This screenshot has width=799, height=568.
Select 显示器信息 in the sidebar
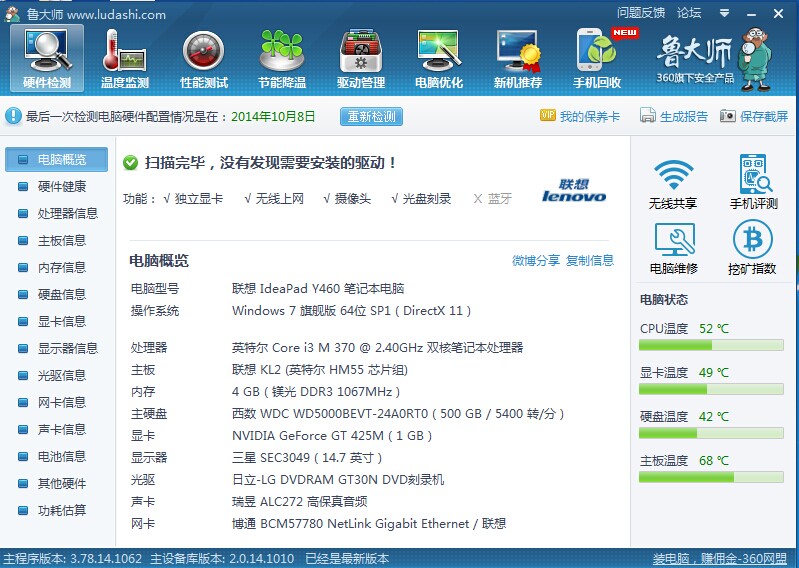[x=57, y=348]
